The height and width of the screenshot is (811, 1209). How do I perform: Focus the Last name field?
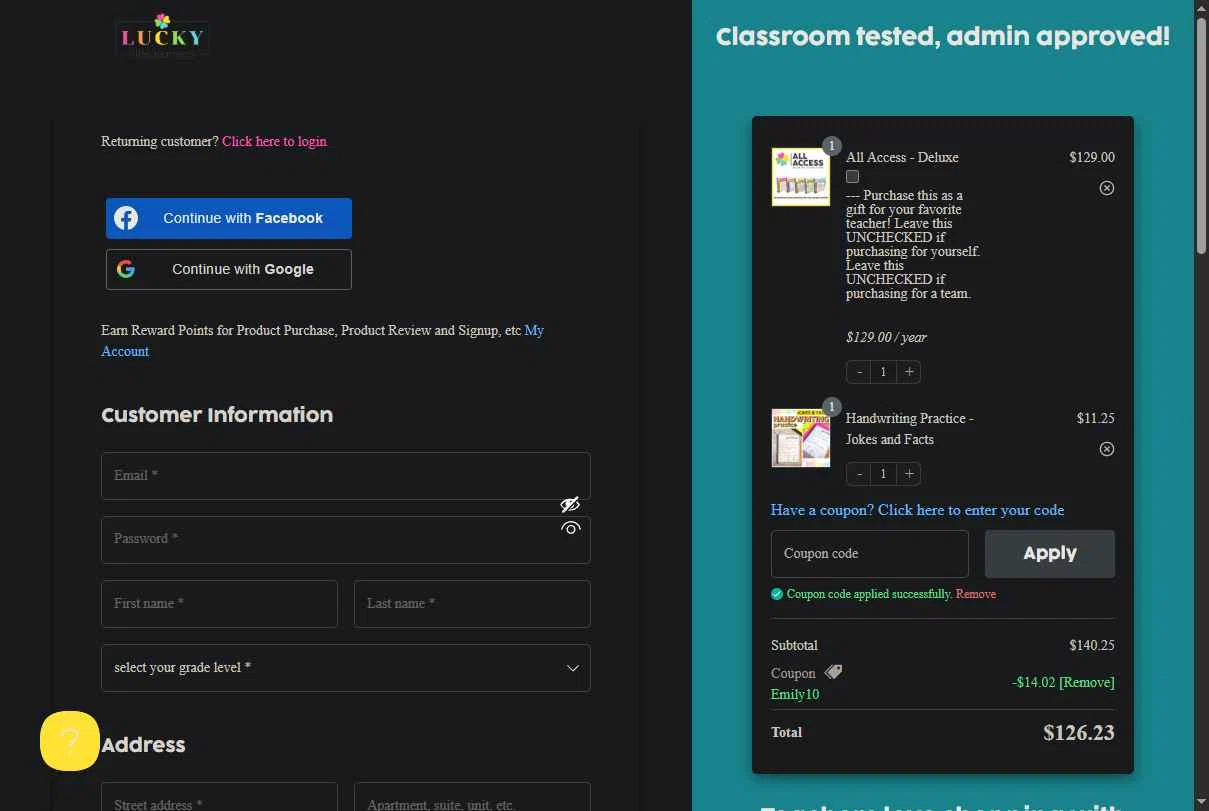(472, 604)
